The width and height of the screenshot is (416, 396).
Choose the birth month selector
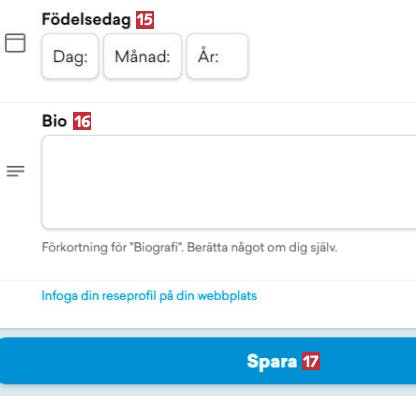(142, 56)
